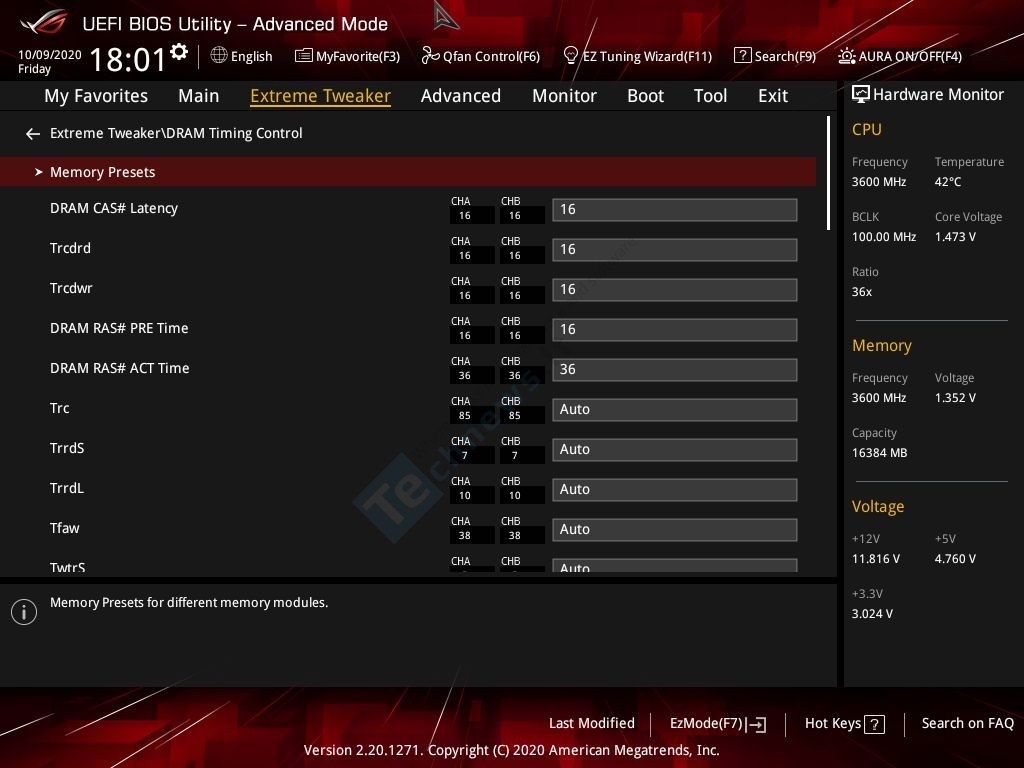Go to the Exit tab
The height and width of the screenshot is (768, 1024).
pyautogui.click(x=773, y=96)
